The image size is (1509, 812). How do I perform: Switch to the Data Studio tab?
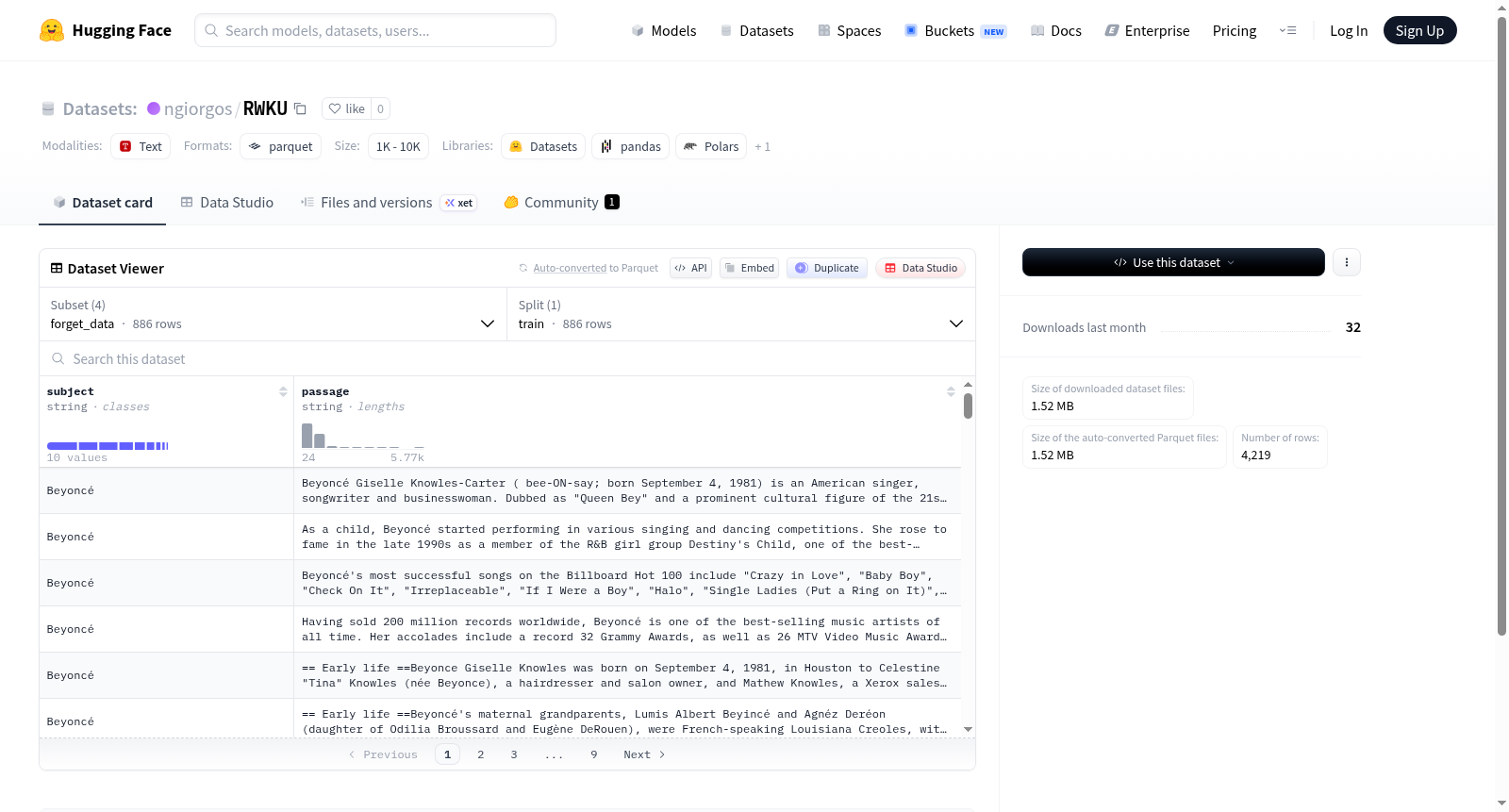(227, 203)
